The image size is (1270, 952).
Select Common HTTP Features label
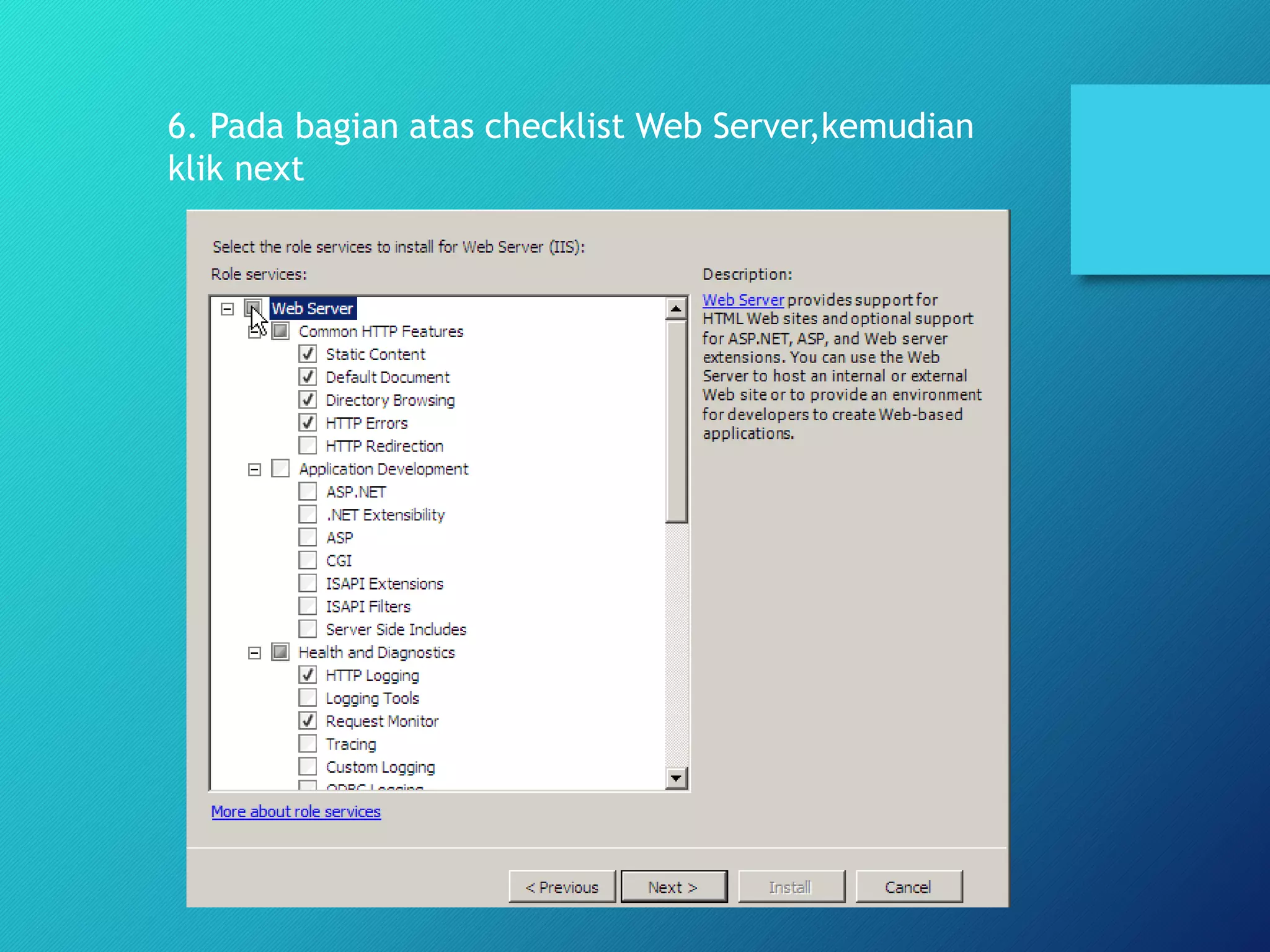pos(381,332)
